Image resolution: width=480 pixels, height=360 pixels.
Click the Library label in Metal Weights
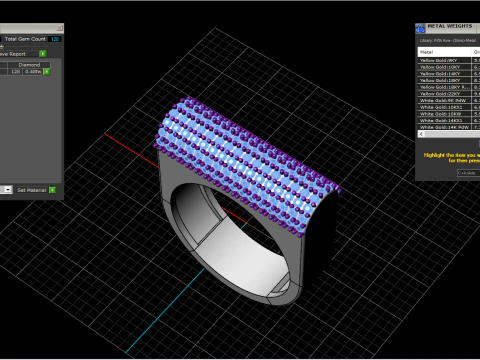[x=448, y=40]
